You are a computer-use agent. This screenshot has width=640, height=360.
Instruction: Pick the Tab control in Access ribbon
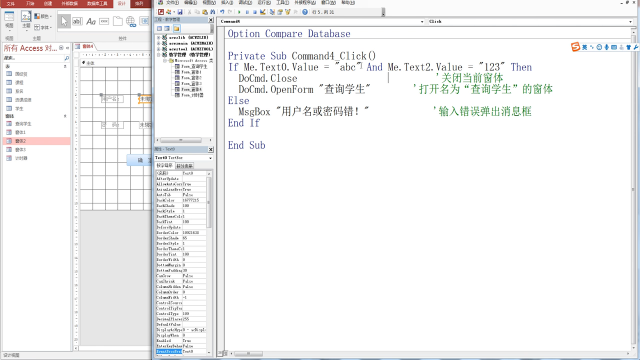pyautogui.click(x=118, y=21)
